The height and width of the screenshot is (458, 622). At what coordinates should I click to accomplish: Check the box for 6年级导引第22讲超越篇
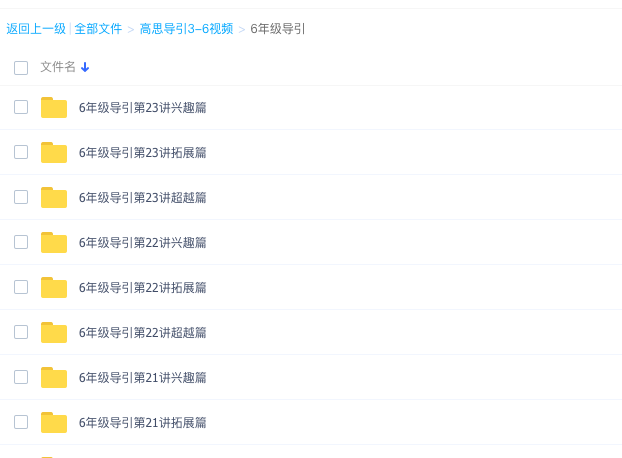tap(21, 332)
